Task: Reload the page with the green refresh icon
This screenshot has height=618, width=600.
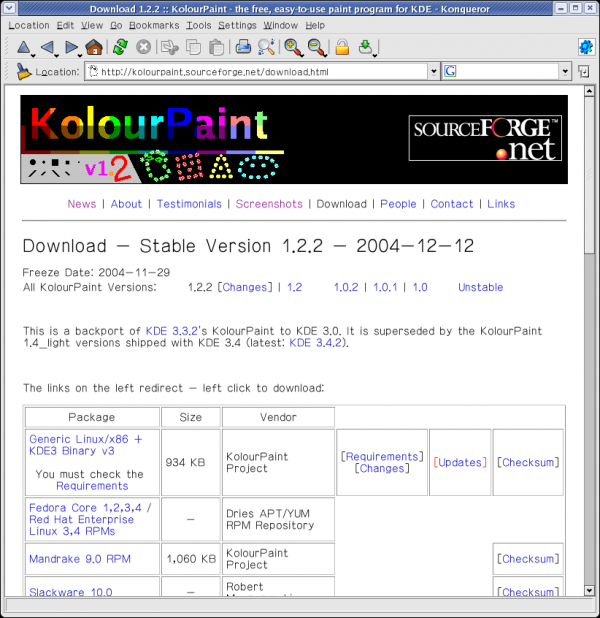Action: click(x=120, y=47)
